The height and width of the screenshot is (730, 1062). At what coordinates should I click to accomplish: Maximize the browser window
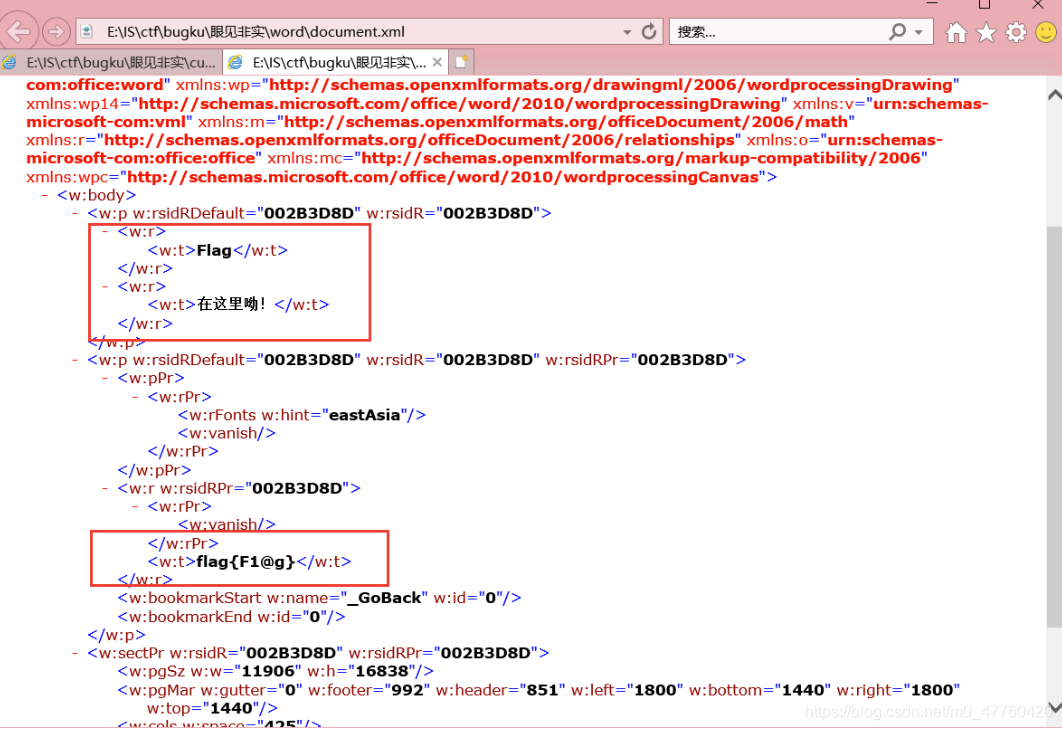click(x=985, y=5)
